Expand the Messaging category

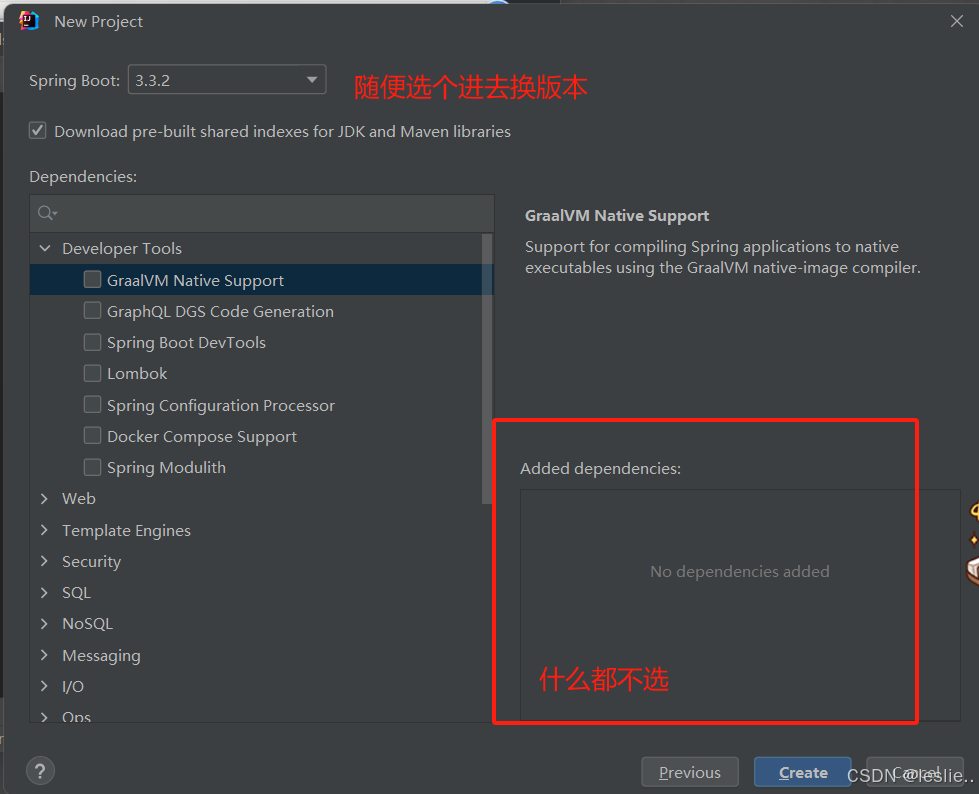[44, 655]
